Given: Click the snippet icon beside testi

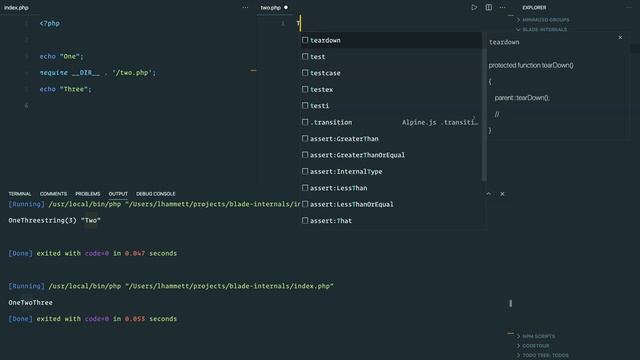Looking at the screenshot, I should click(x=305, y=105).
